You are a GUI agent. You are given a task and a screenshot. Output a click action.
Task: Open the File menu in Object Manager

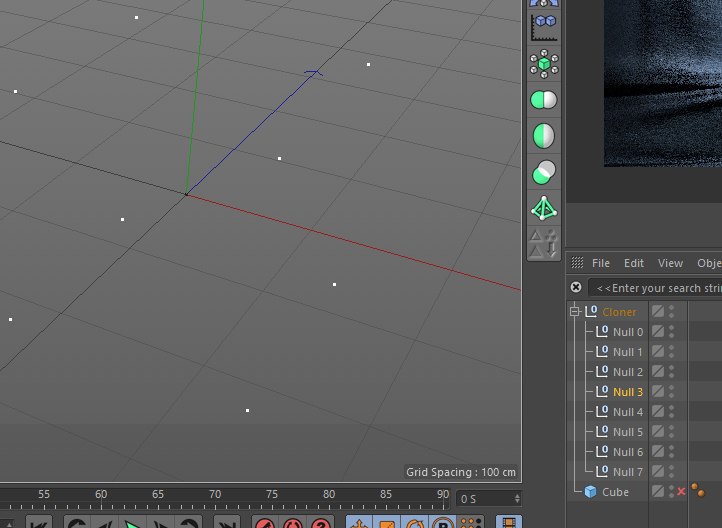[x=600, y=263]
